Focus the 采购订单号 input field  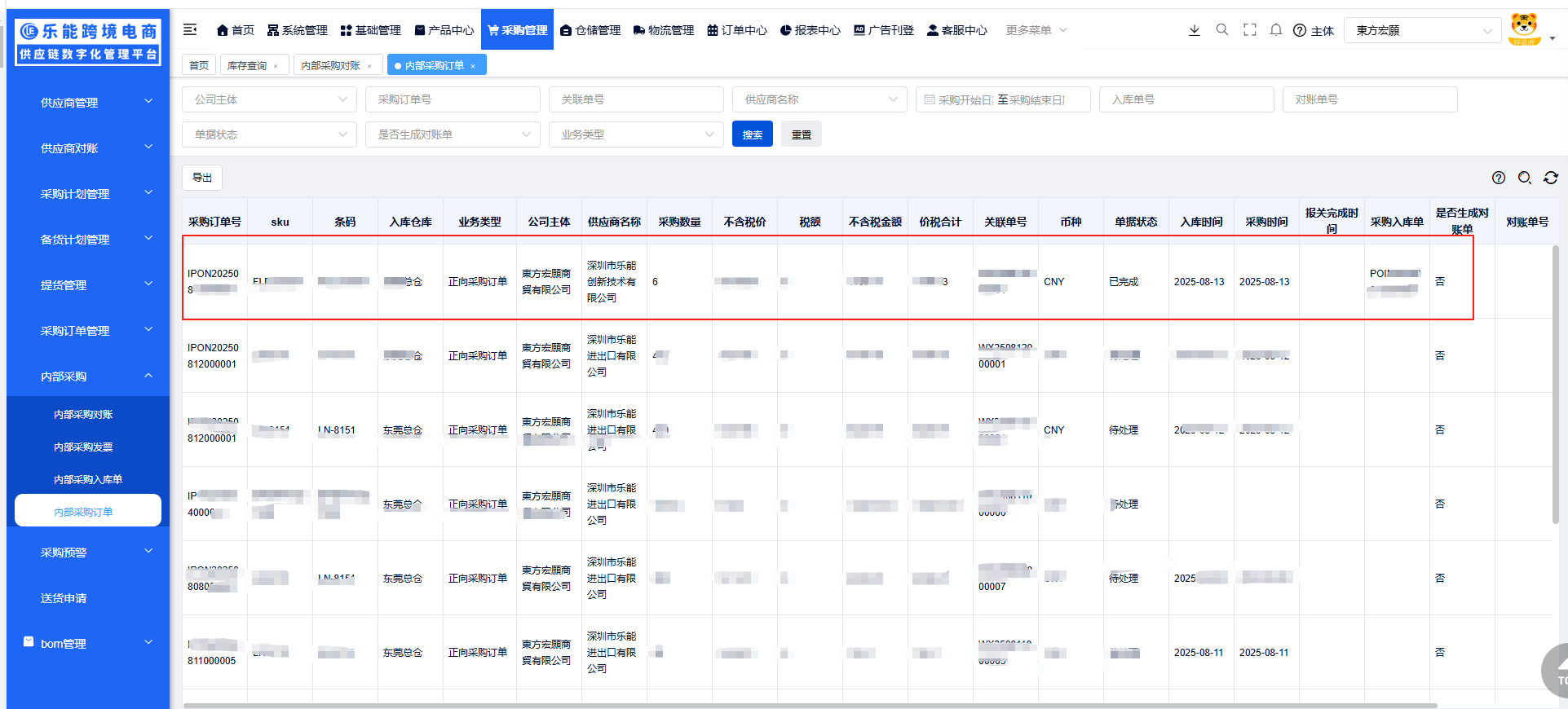click(x=453, y=99)
